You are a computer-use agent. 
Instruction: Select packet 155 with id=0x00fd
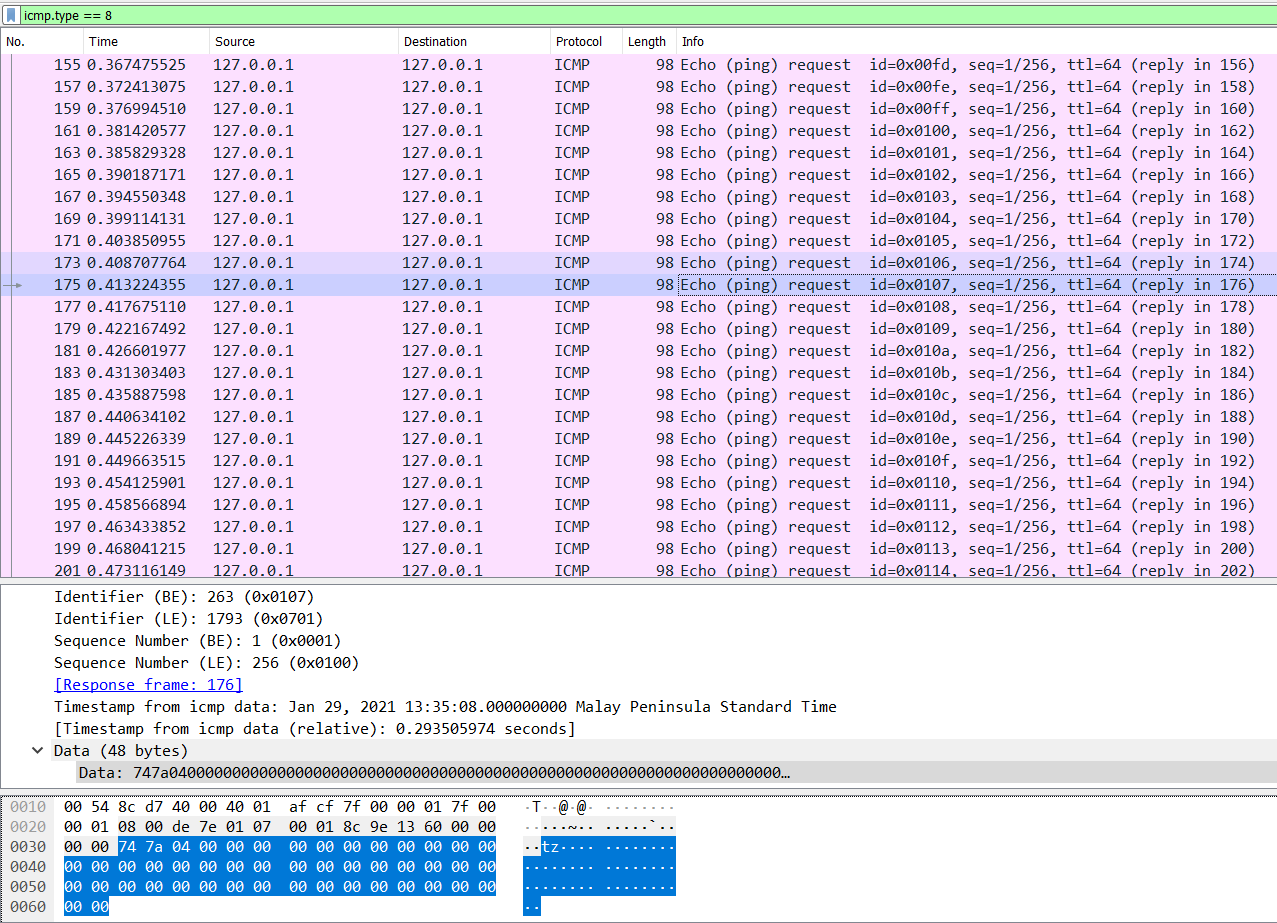coord(638,65)
